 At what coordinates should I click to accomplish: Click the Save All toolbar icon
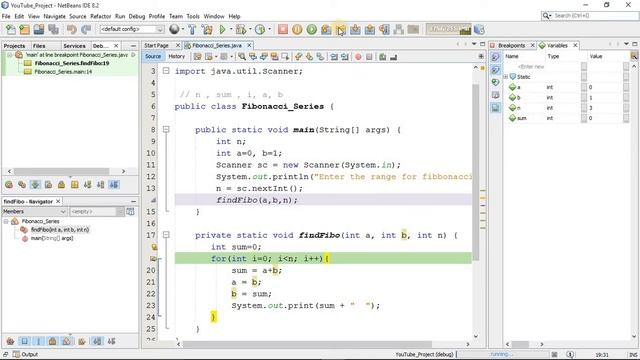(x=53, y=29)
